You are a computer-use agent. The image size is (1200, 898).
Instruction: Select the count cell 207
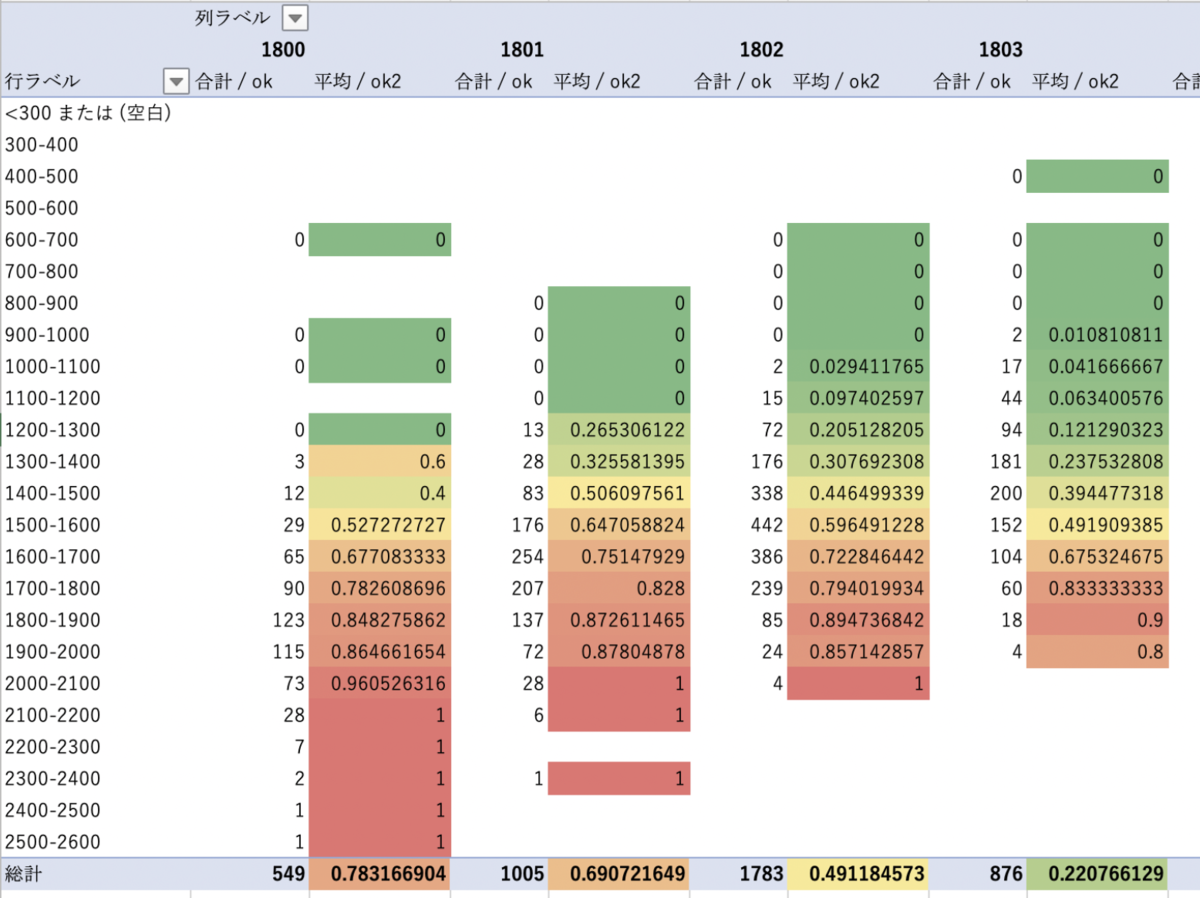pyautogui.click(x=527, y=588)
